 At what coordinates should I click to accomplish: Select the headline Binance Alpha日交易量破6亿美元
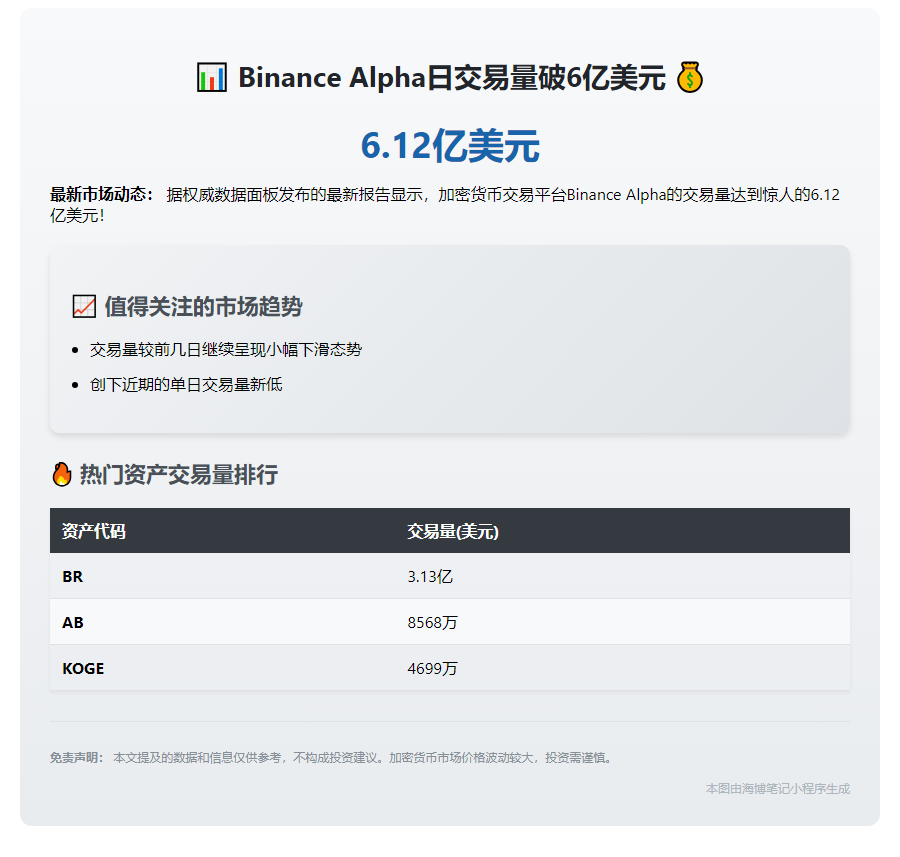[452, 77]
